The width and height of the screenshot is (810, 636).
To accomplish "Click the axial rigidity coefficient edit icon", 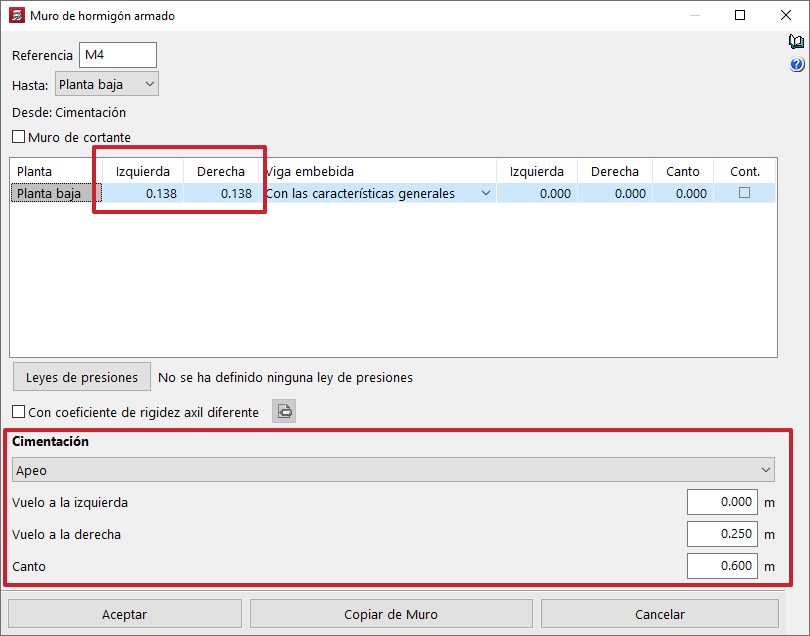I will pos(284,411).
